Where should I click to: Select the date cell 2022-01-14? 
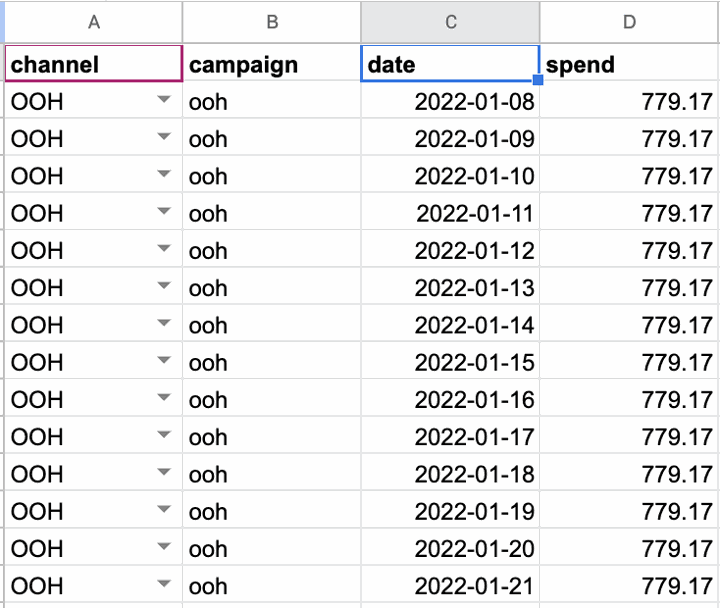pos(450,325)
